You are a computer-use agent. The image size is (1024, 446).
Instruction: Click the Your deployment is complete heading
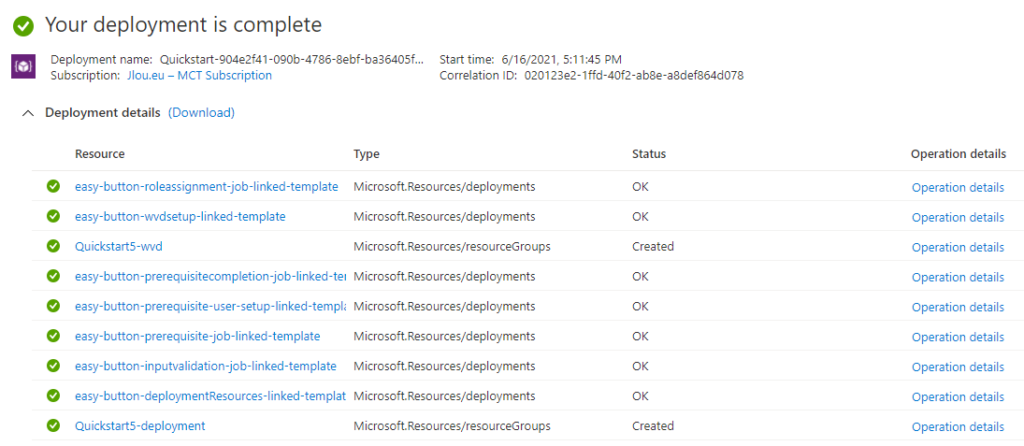pyautogui.click(x=183, y=25)
